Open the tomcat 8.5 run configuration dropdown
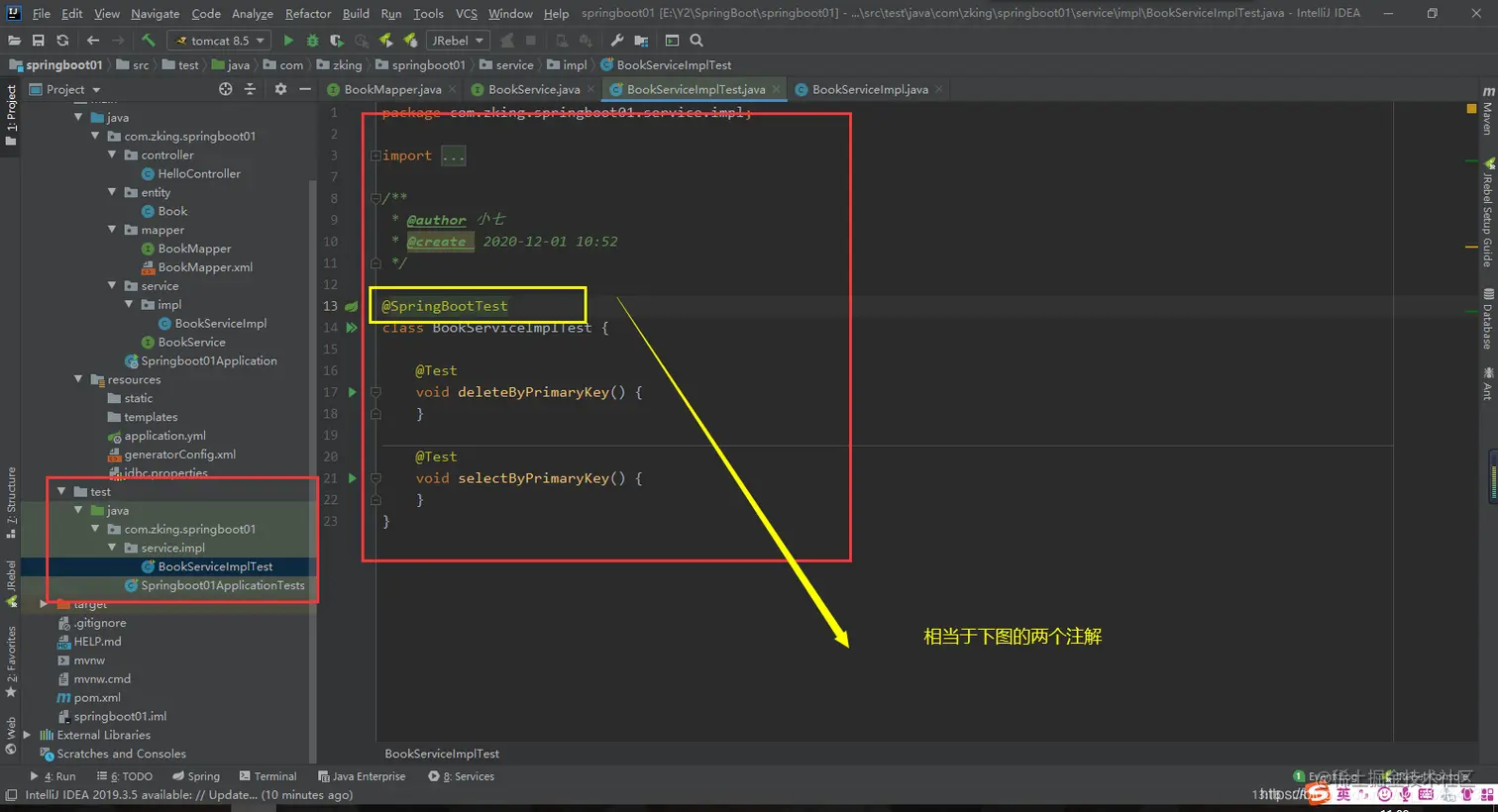This screenshot has height=812, width=1498. point(221,41)
